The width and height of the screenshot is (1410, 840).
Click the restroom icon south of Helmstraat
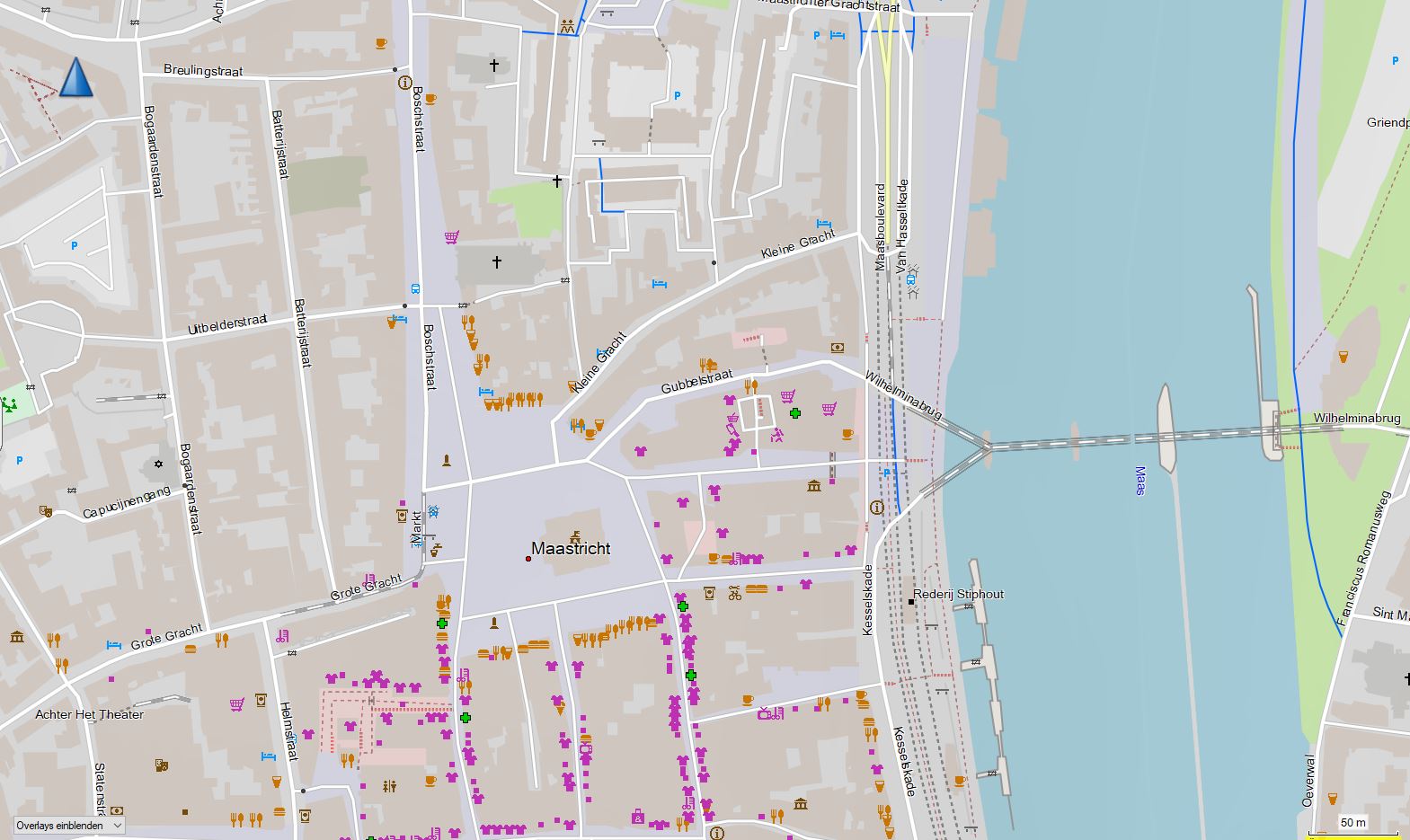click(389, 786)
